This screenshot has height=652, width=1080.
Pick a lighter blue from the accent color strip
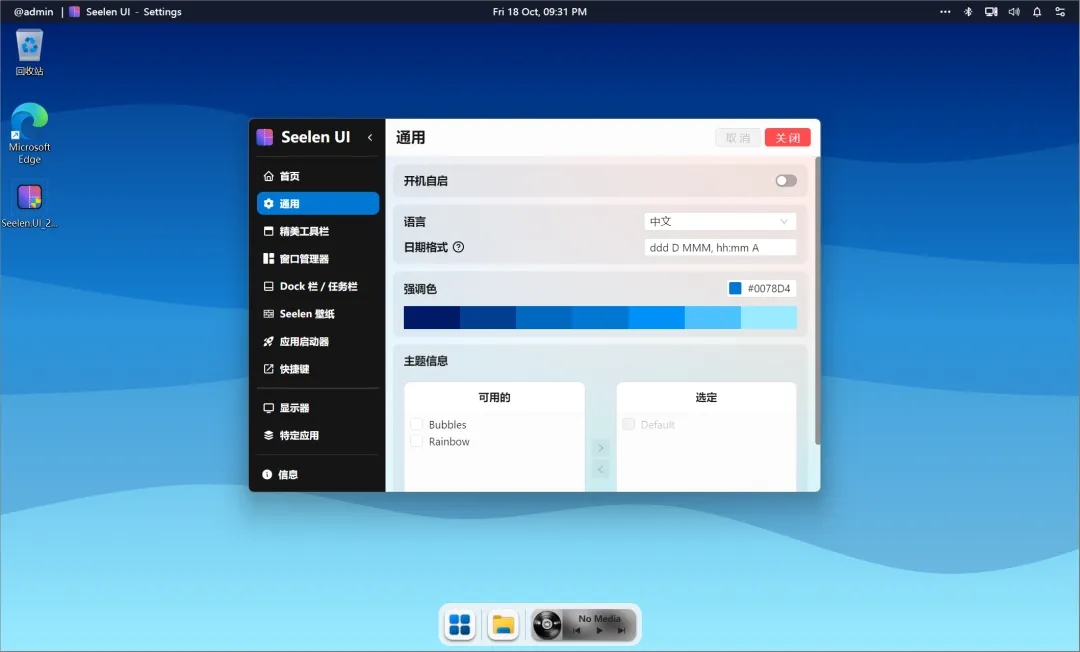click(x=770, y=316)
